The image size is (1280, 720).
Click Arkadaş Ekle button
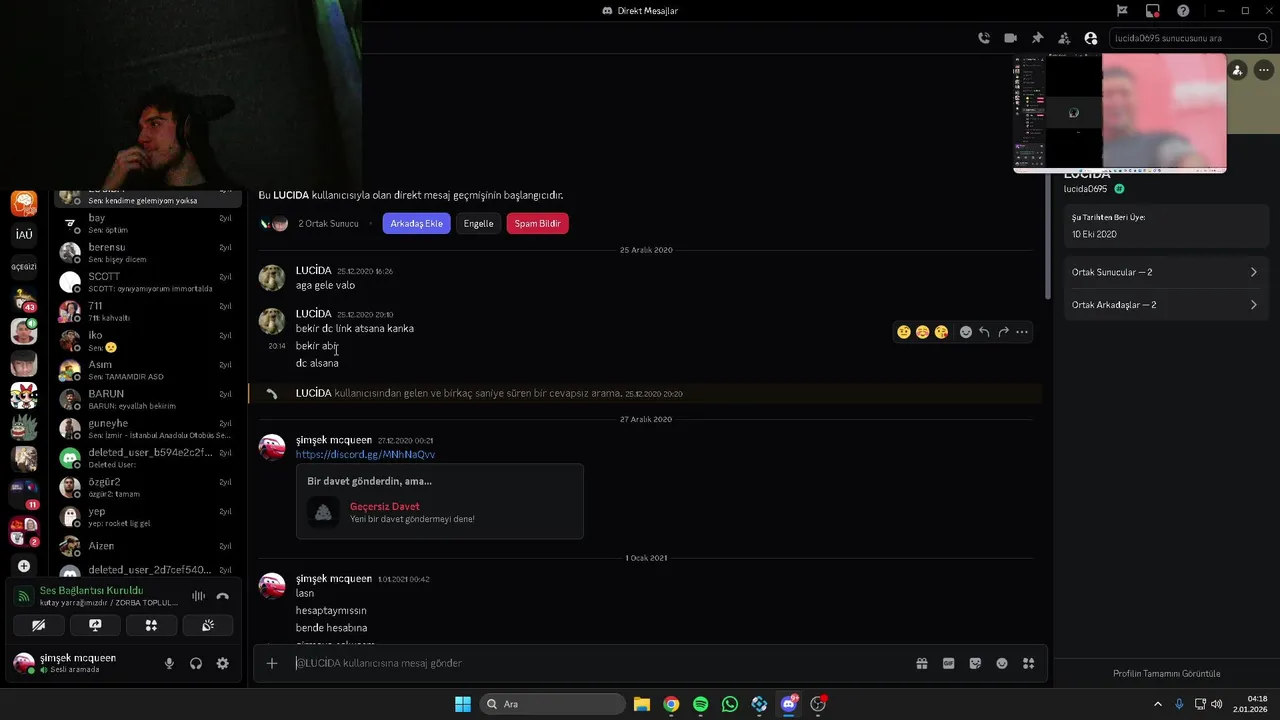click(416, 224)
